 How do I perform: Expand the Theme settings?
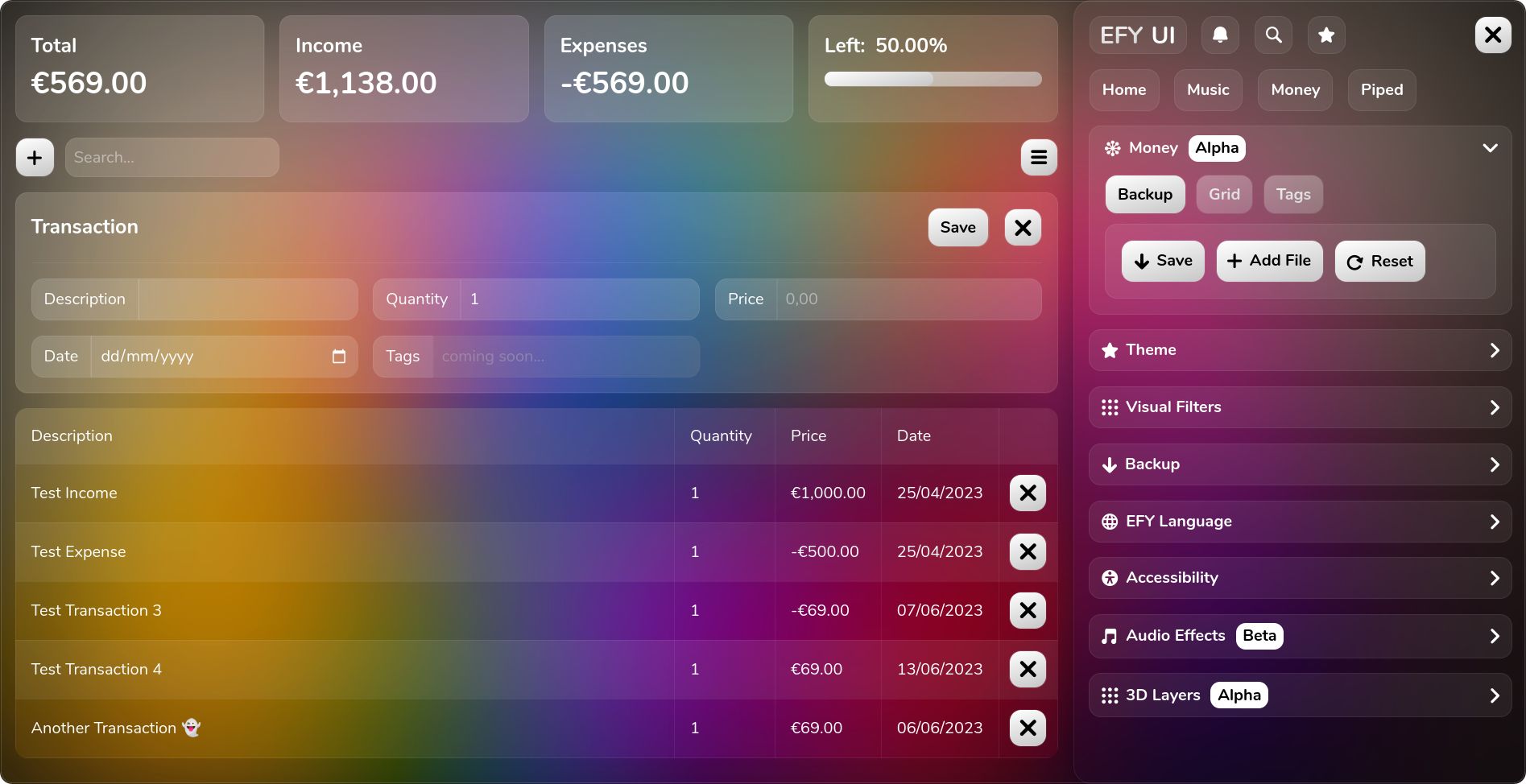1299,350
